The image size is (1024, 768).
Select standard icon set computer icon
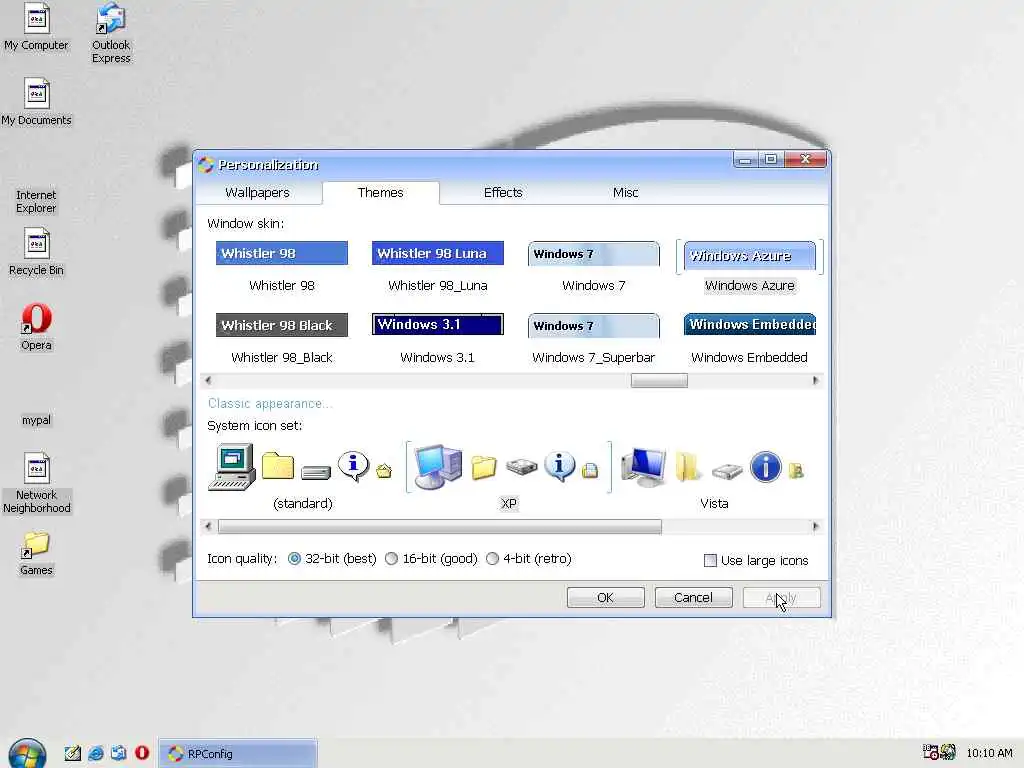click(231, 467)
